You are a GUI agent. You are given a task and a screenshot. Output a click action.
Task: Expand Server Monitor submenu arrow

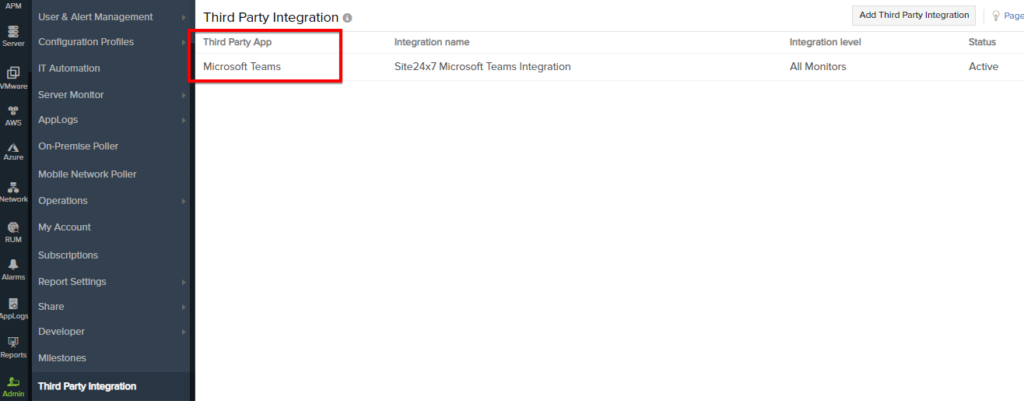tap(184, 95)
